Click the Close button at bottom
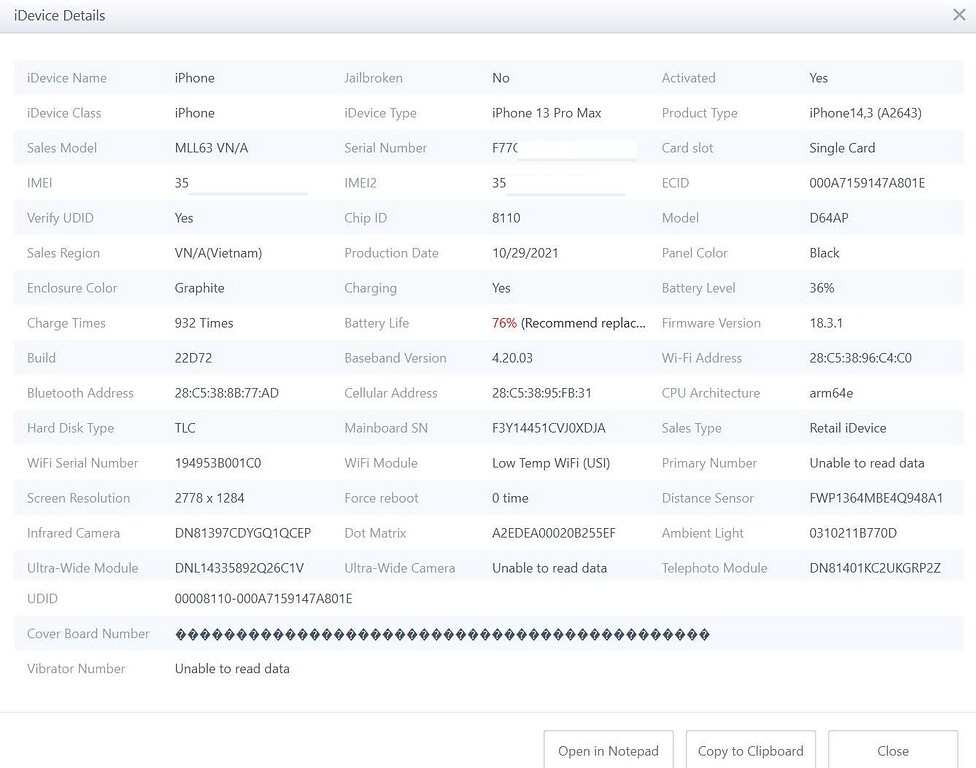976x768 pixels. click(x=893, y=751)
